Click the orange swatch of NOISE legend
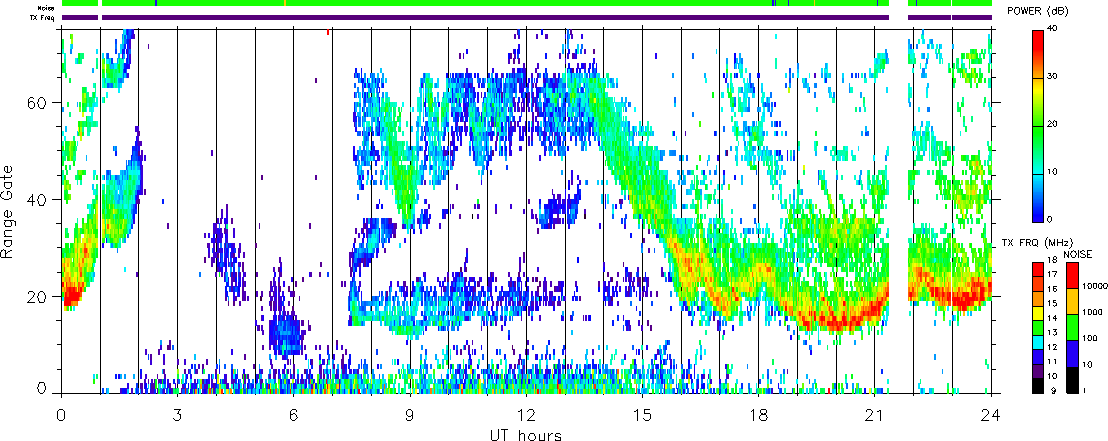 [x=1072, y=302]
